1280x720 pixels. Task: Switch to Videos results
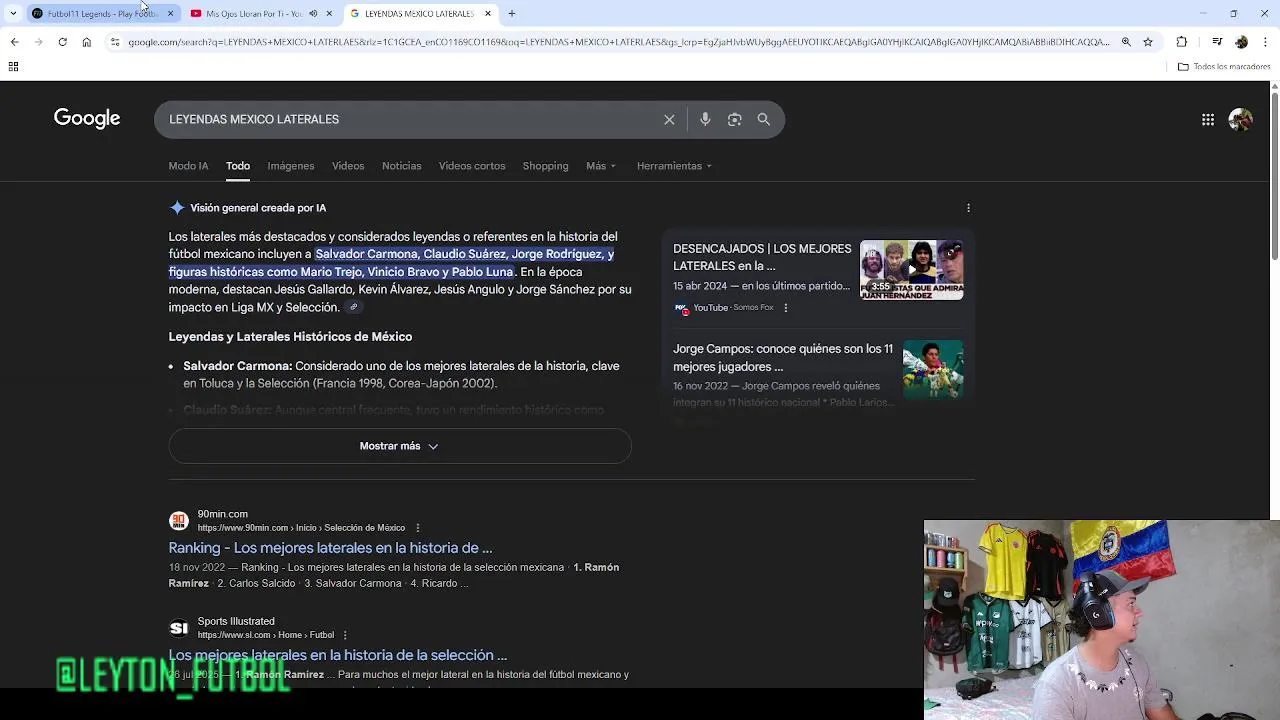pyautogui.click(x=348, y=166)
